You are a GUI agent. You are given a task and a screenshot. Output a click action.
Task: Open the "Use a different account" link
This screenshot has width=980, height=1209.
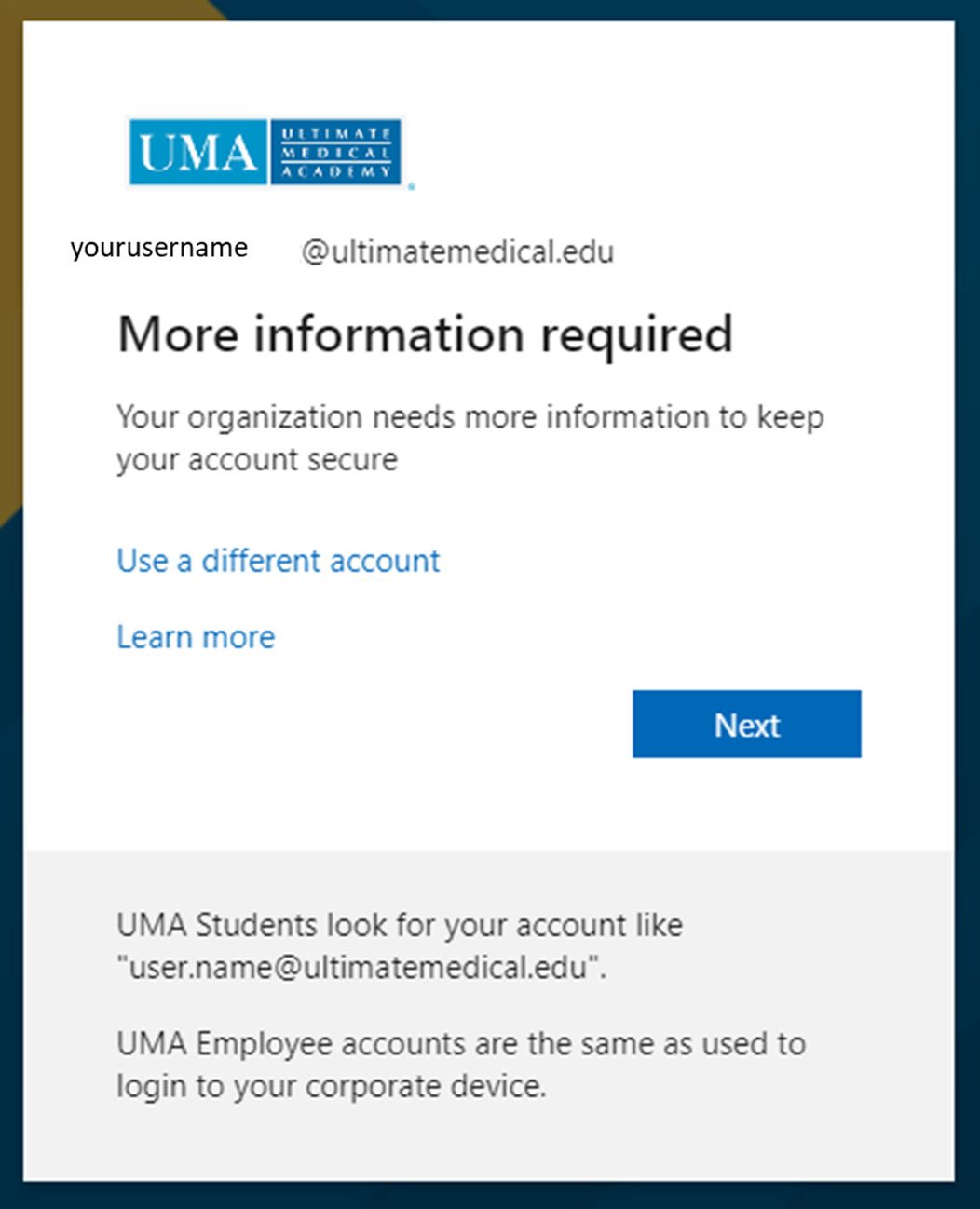click(278, 561)
